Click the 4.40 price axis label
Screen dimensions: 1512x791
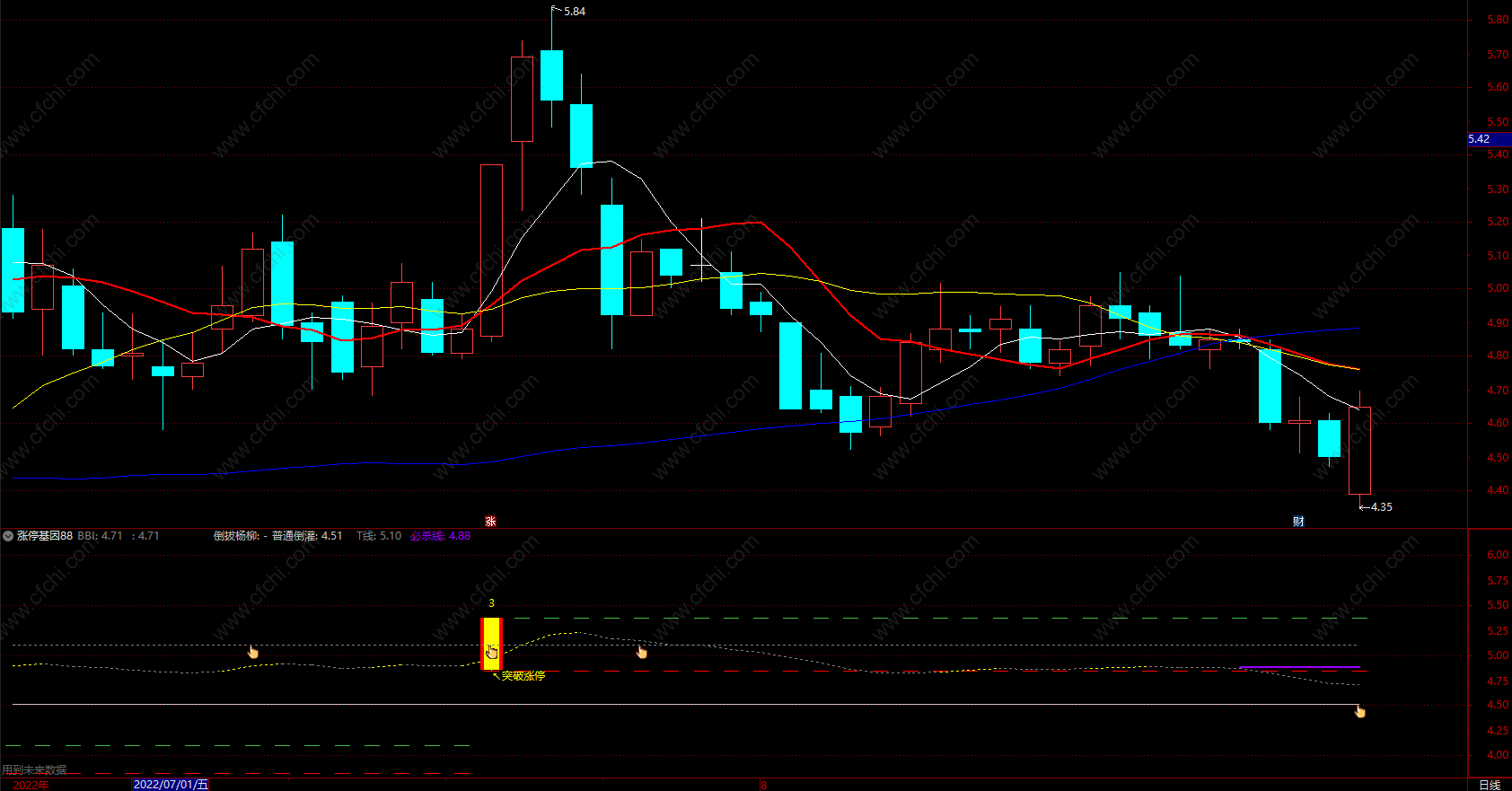(x=1498, y=490)
